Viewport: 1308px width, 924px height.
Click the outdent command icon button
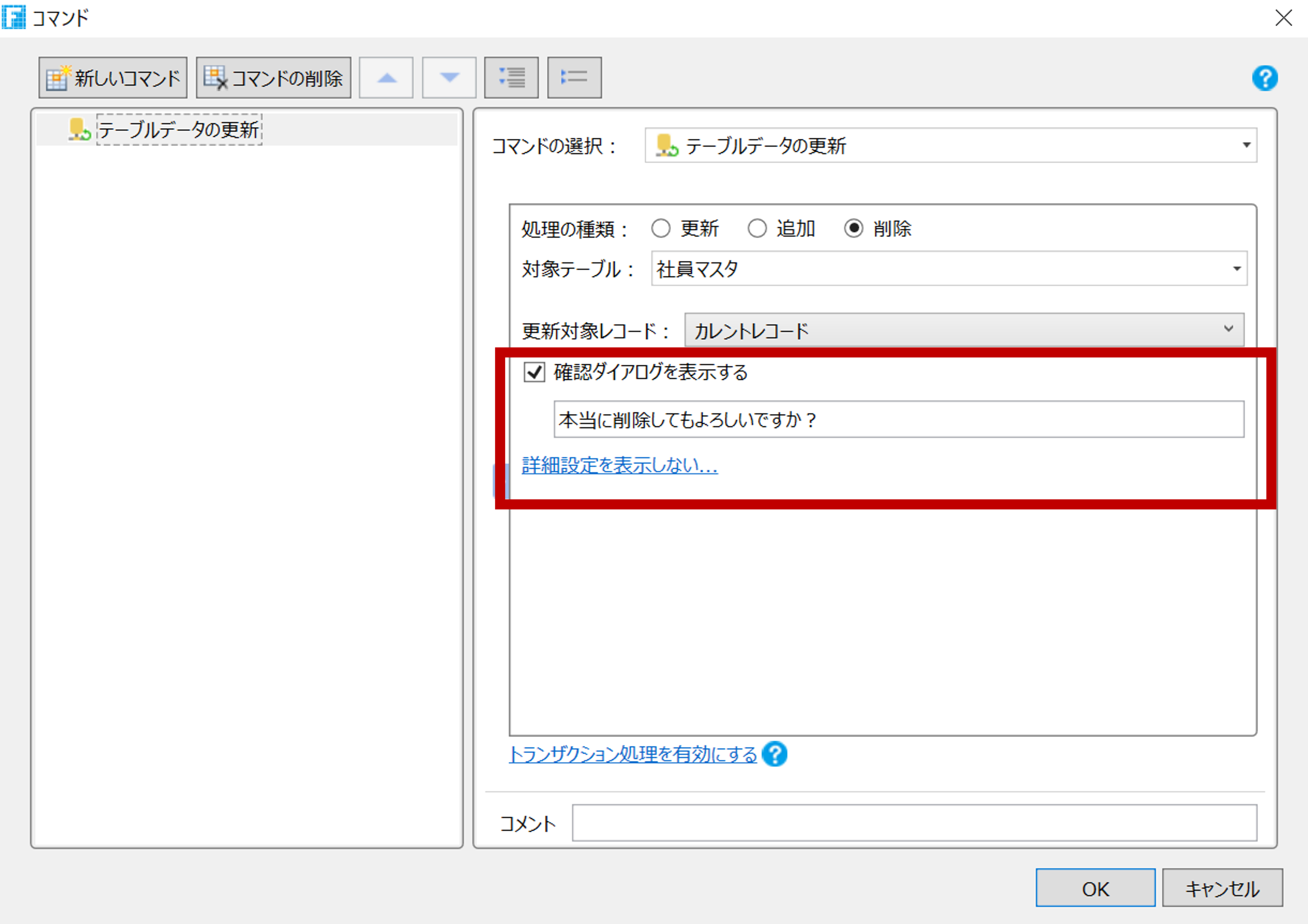574,78
